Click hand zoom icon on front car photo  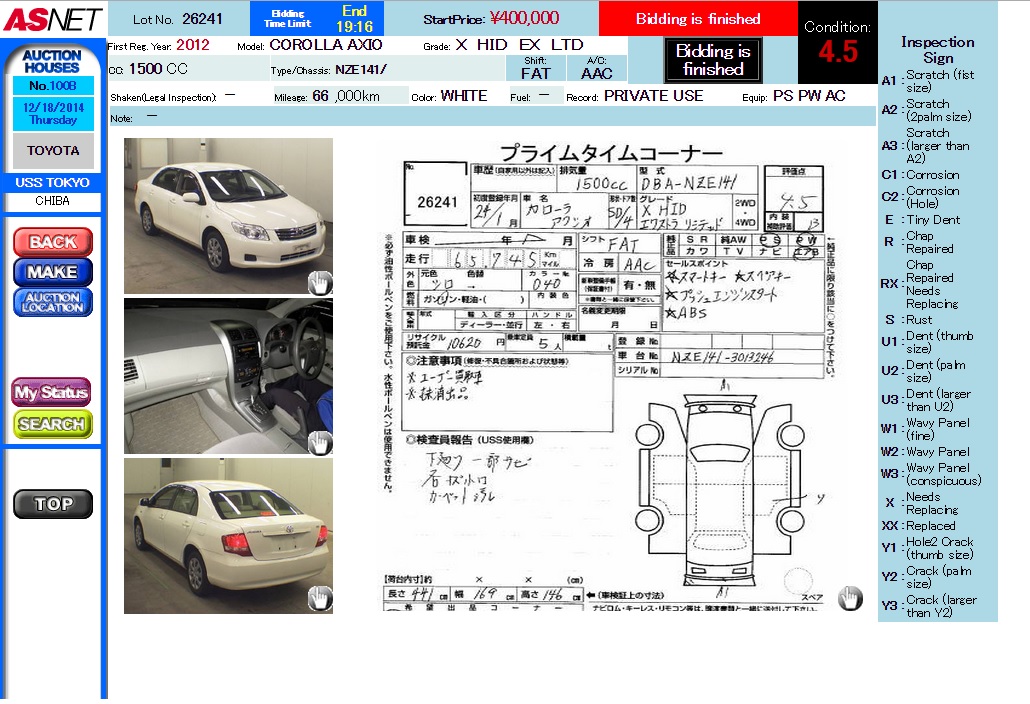[319, 282]
